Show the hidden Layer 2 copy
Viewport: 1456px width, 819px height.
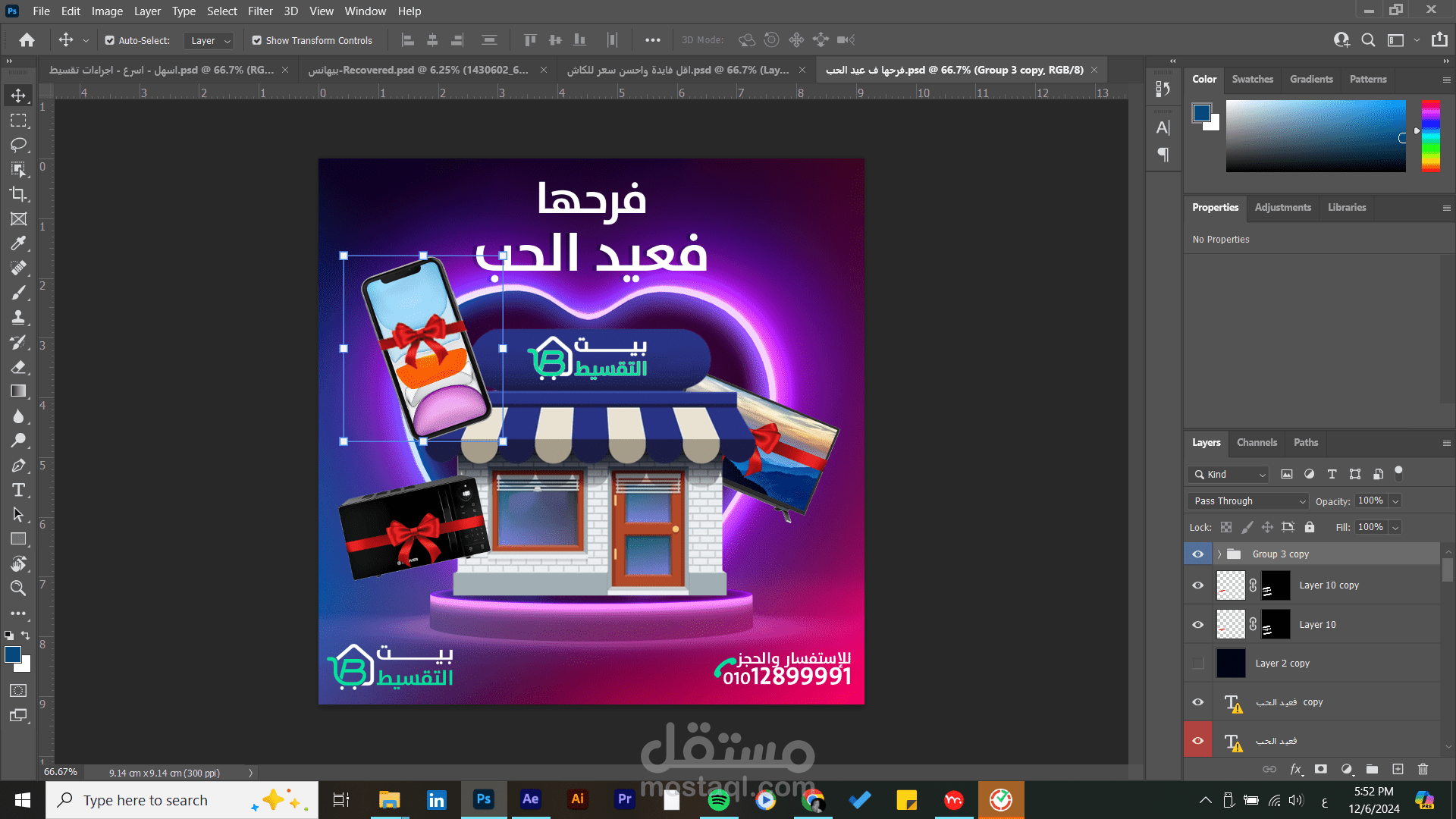1198,664
